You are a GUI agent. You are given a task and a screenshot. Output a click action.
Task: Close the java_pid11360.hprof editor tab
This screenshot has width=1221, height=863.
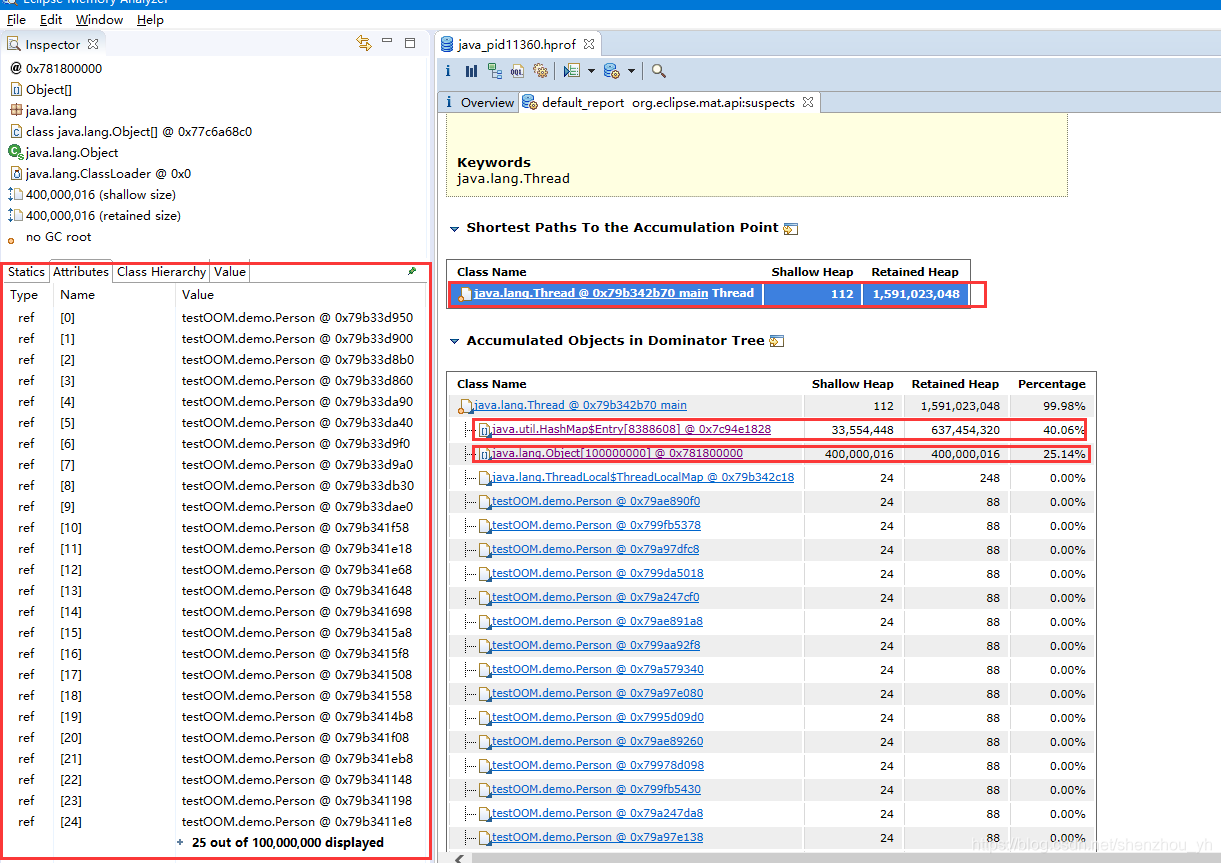tap(589, 44)
